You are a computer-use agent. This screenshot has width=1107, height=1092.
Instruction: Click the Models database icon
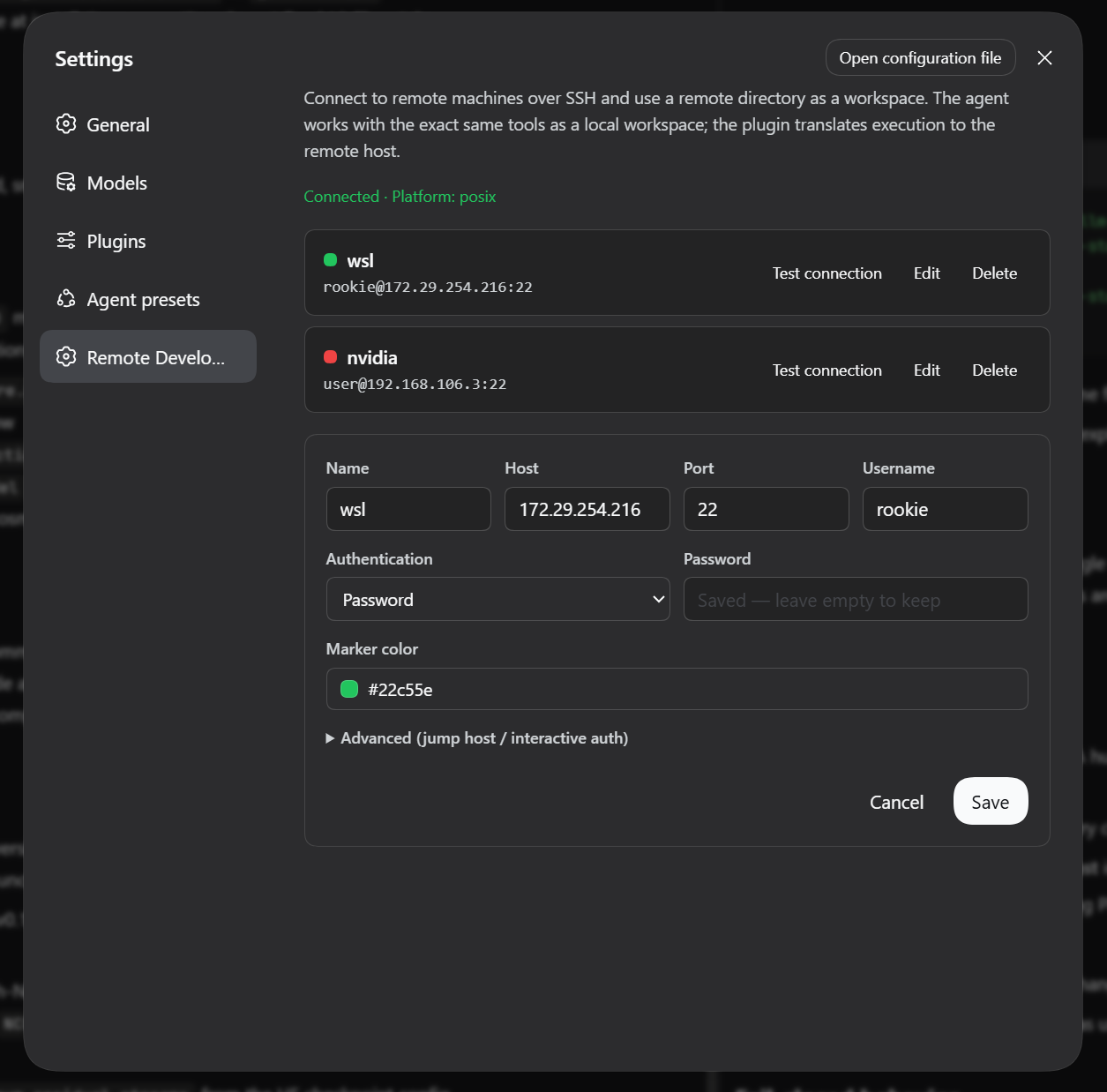(x=66, y=182)
